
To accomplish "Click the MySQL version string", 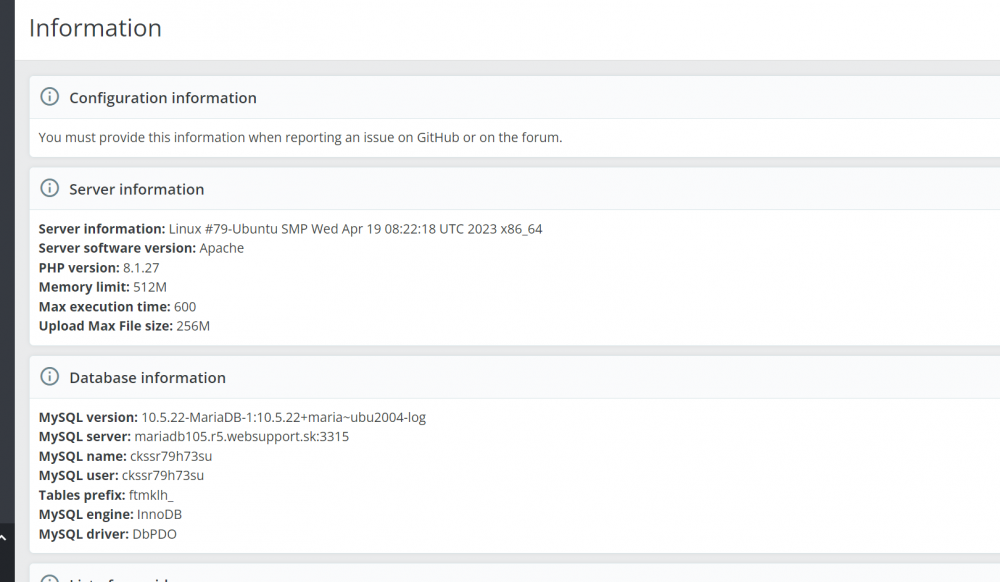I will point(283,418).
